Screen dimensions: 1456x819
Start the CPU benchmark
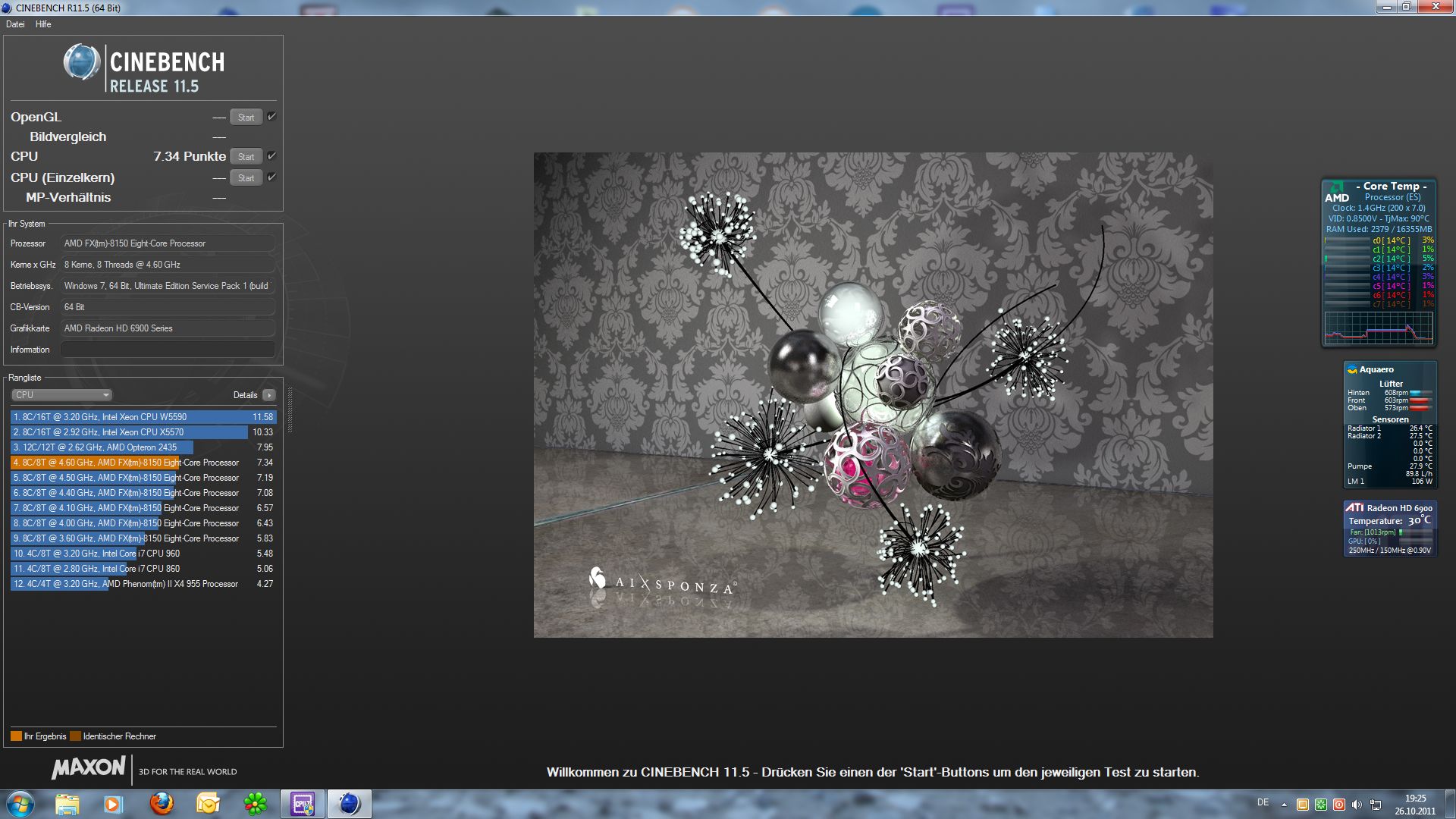pyautogui.click(x=246, y=157)
